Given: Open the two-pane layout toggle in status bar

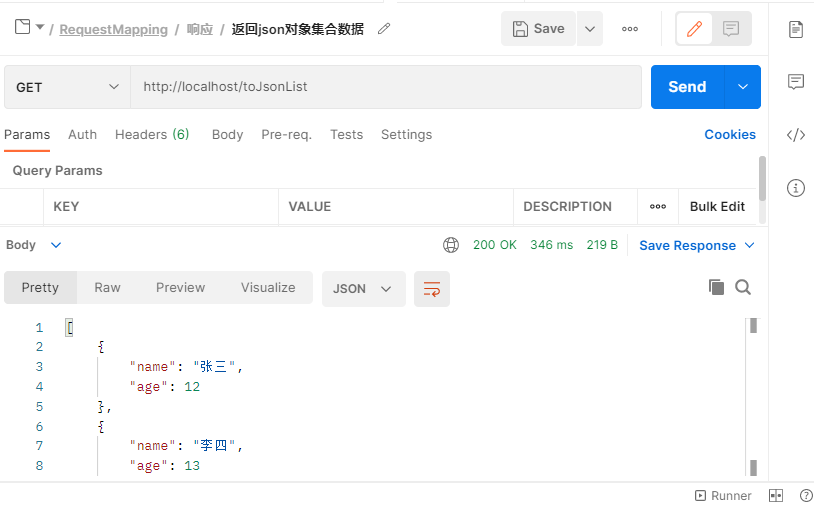Looking at the screenshot, I should pyautogui.click(x=776, y=496).
